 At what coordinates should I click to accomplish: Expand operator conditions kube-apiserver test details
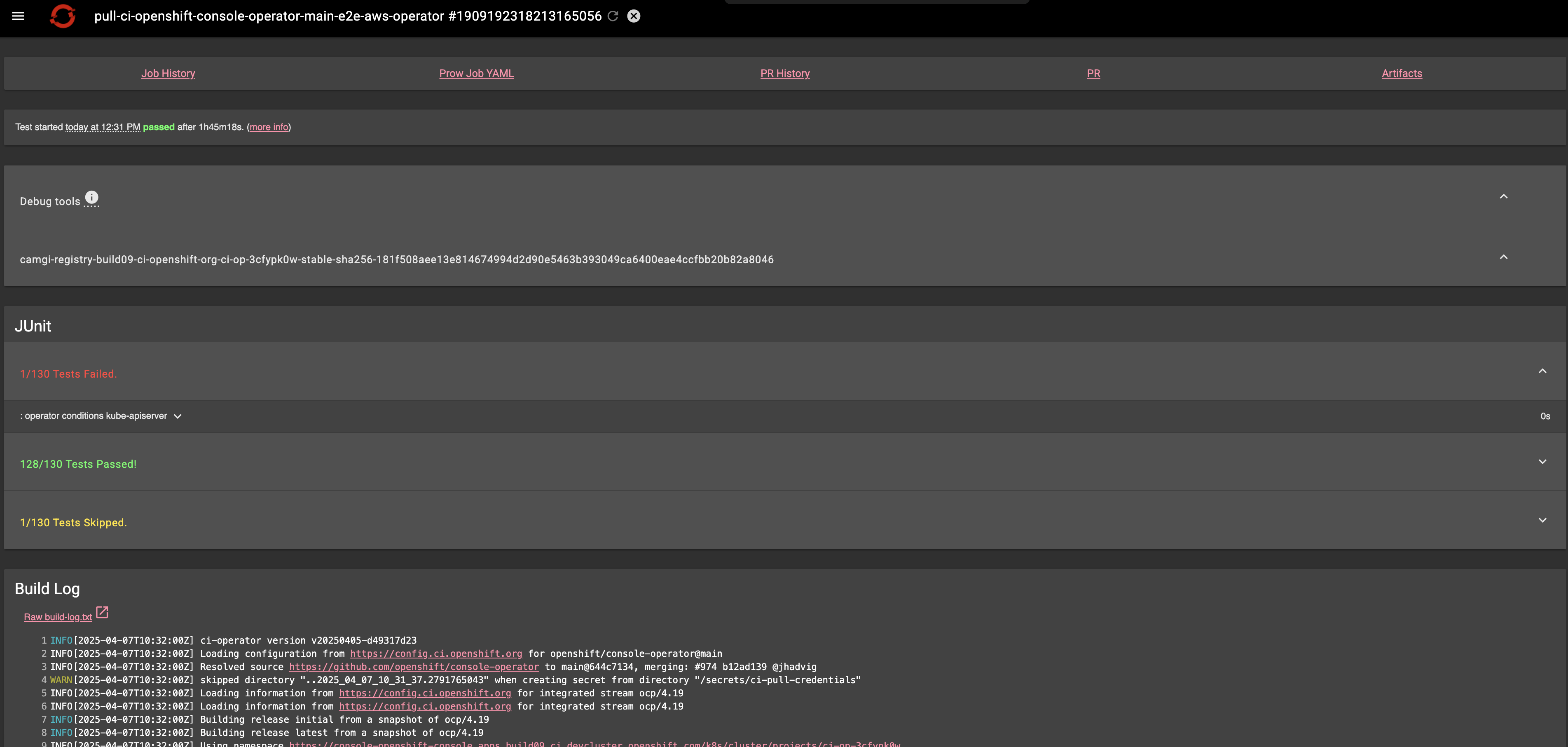[x=178, y=417]
